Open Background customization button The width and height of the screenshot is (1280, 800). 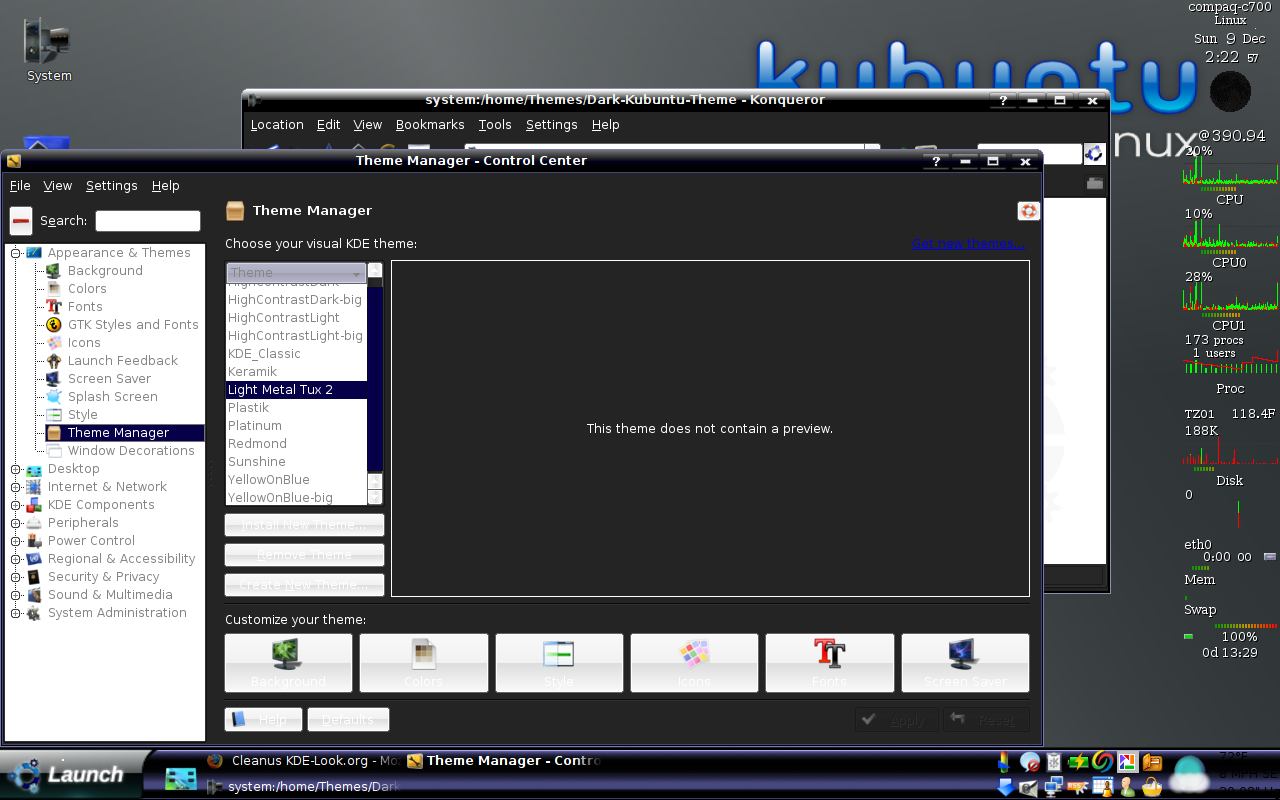pos(288,663)
